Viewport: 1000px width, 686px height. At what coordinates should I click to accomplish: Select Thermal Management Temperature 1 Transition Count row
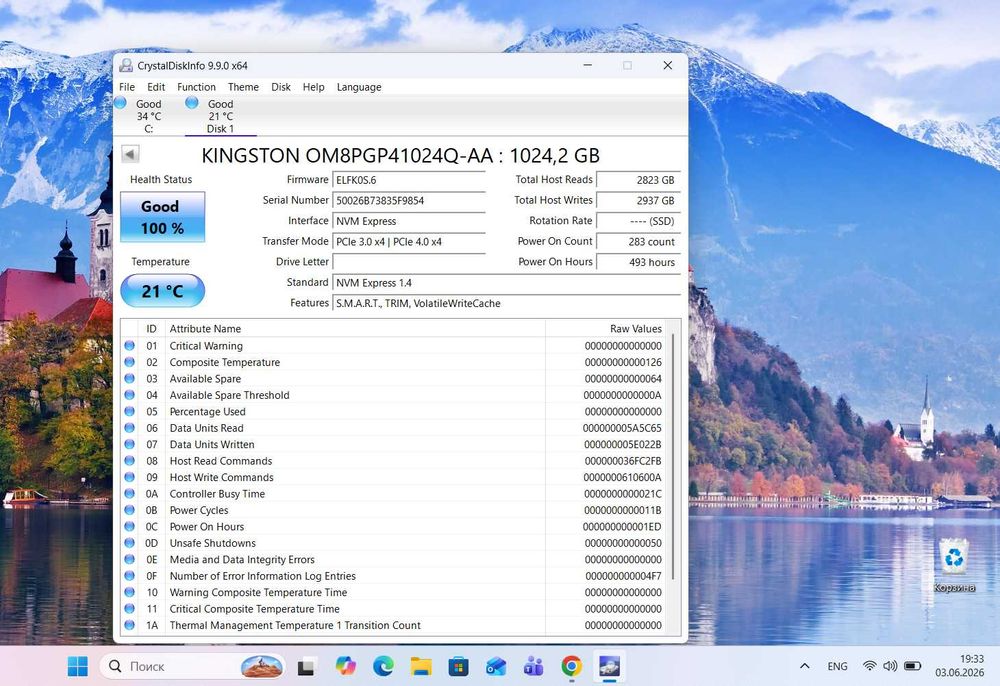tap(393, 625)
